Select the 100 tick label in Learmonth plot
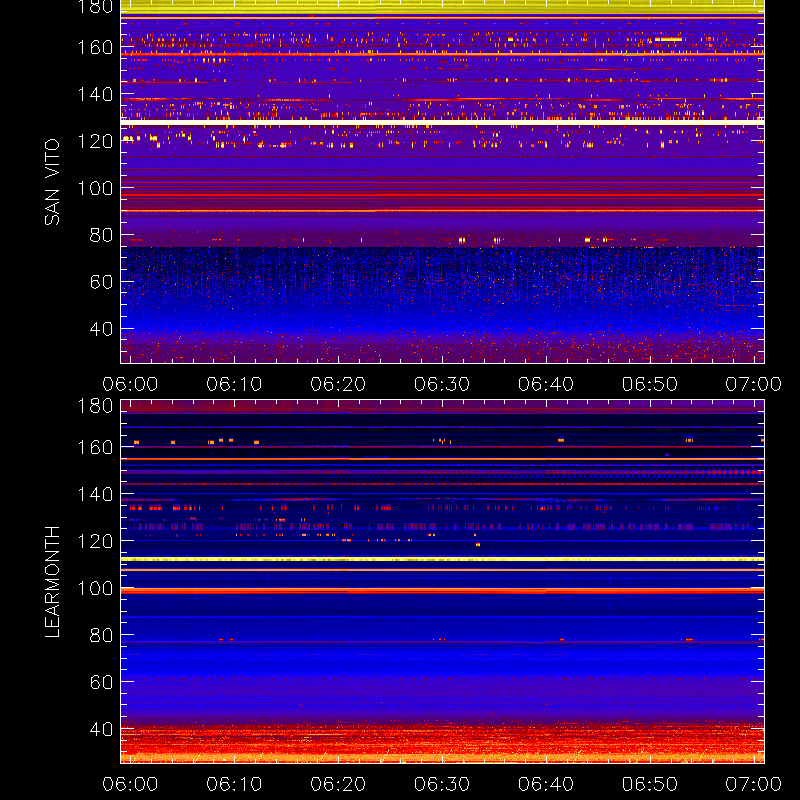 tap(95, 588)
